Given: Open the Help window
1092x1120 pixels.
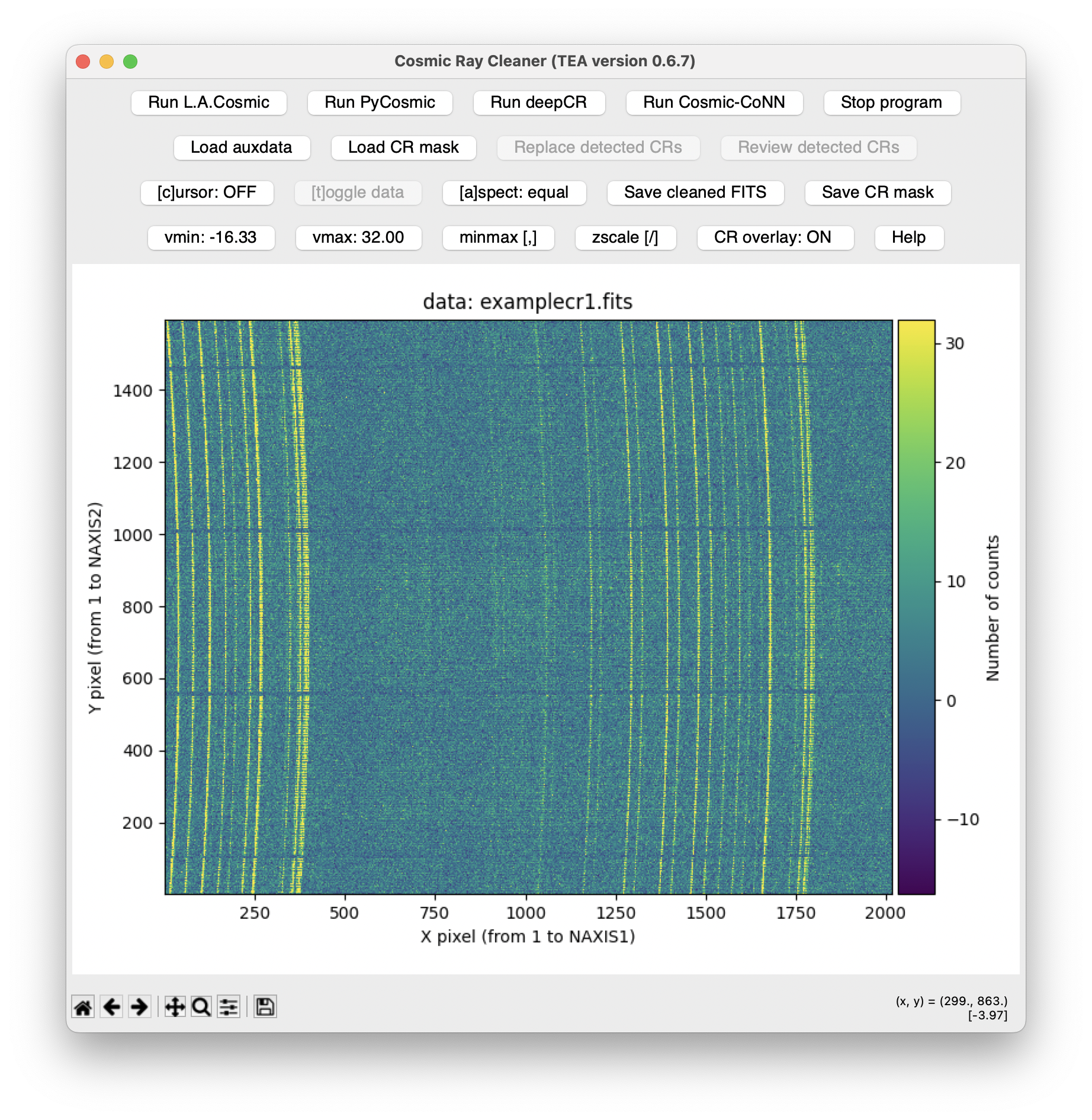Looking at the screenshot, I should click(x=908, y=237).
